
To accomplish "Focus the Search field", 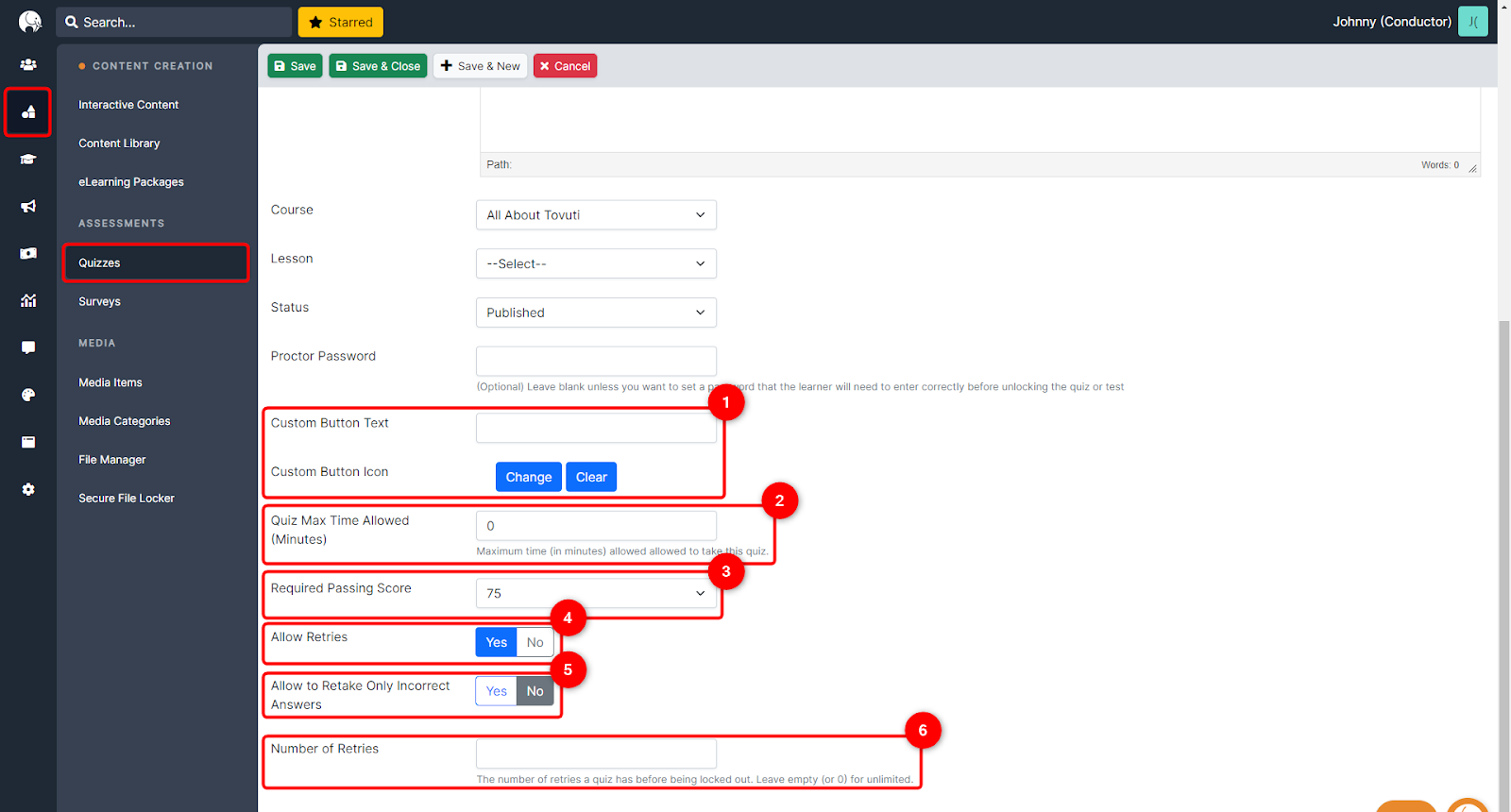I will [x=174, y=22].
